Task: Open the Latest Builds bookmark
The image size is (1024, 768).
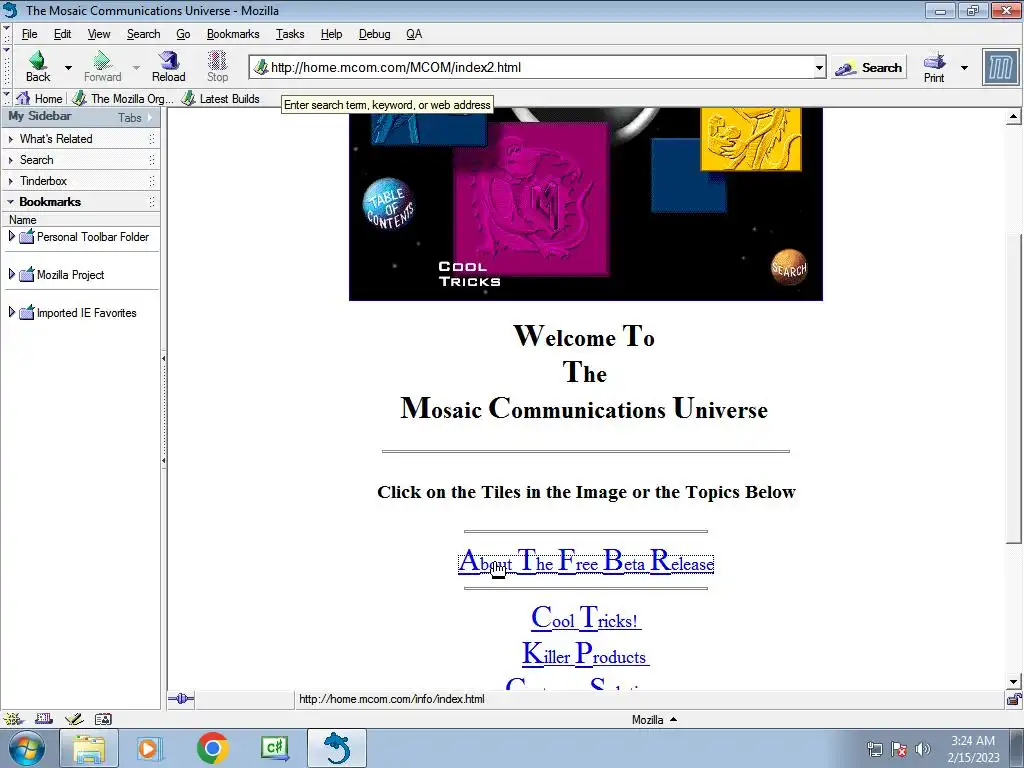Action: pyautogui.click(x=221, y=99)
